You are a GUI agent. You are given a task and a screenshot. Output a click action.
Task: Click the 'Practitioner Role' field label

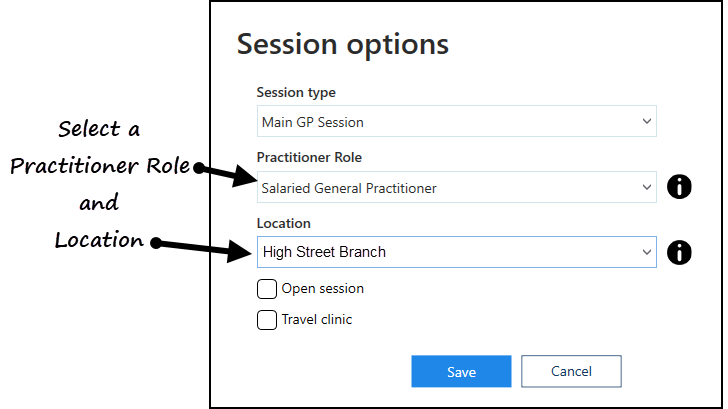(x=309, y=157)
